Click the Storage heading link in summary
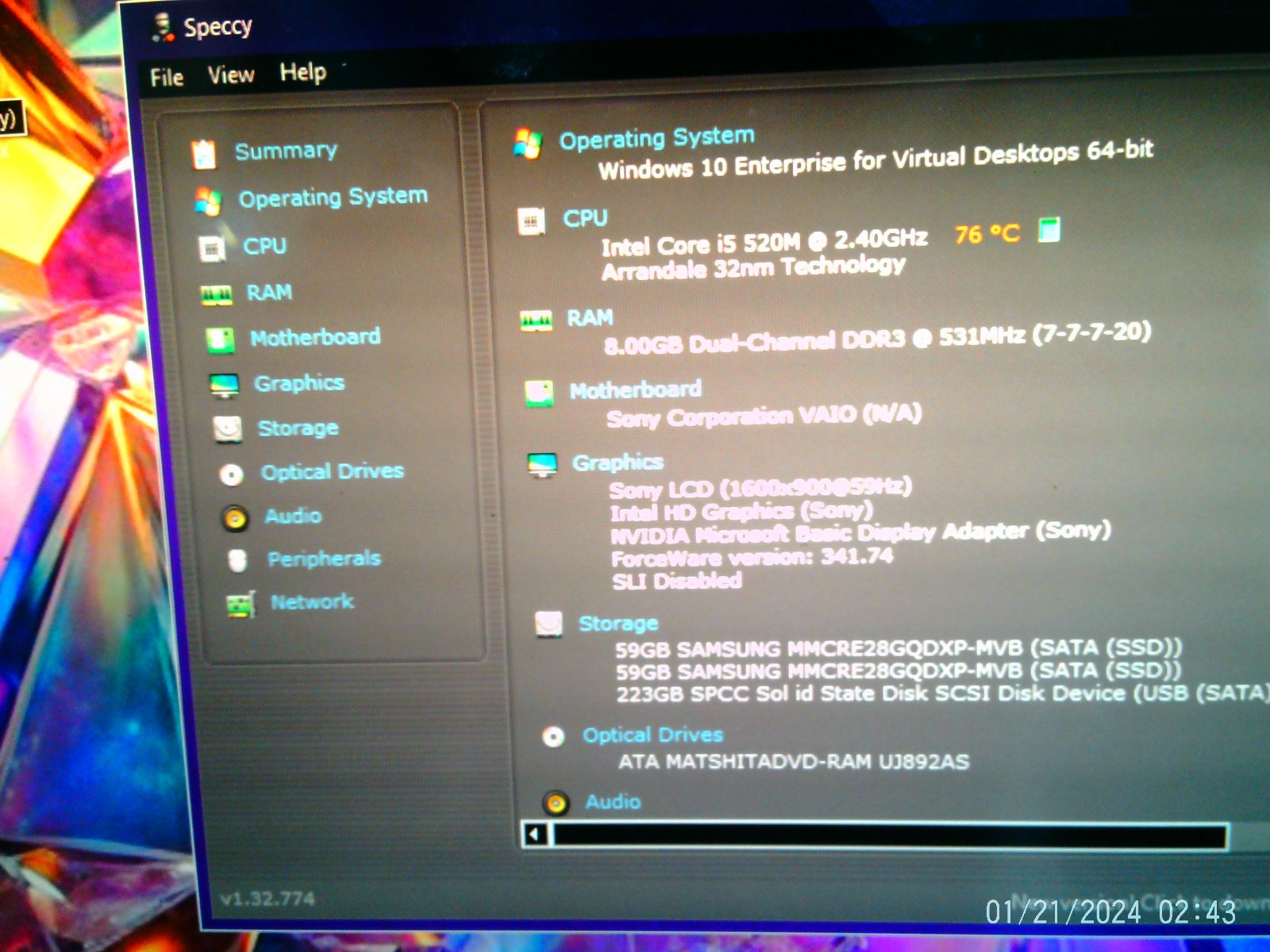1270x952 pixels. (x=618, y=624)
